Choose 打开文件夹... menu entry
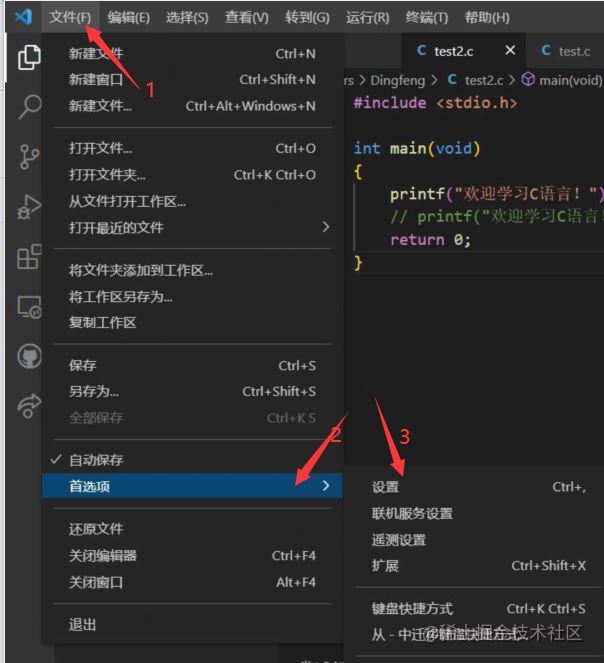This screenshot has width=604, height=663. tap(192, 175)
